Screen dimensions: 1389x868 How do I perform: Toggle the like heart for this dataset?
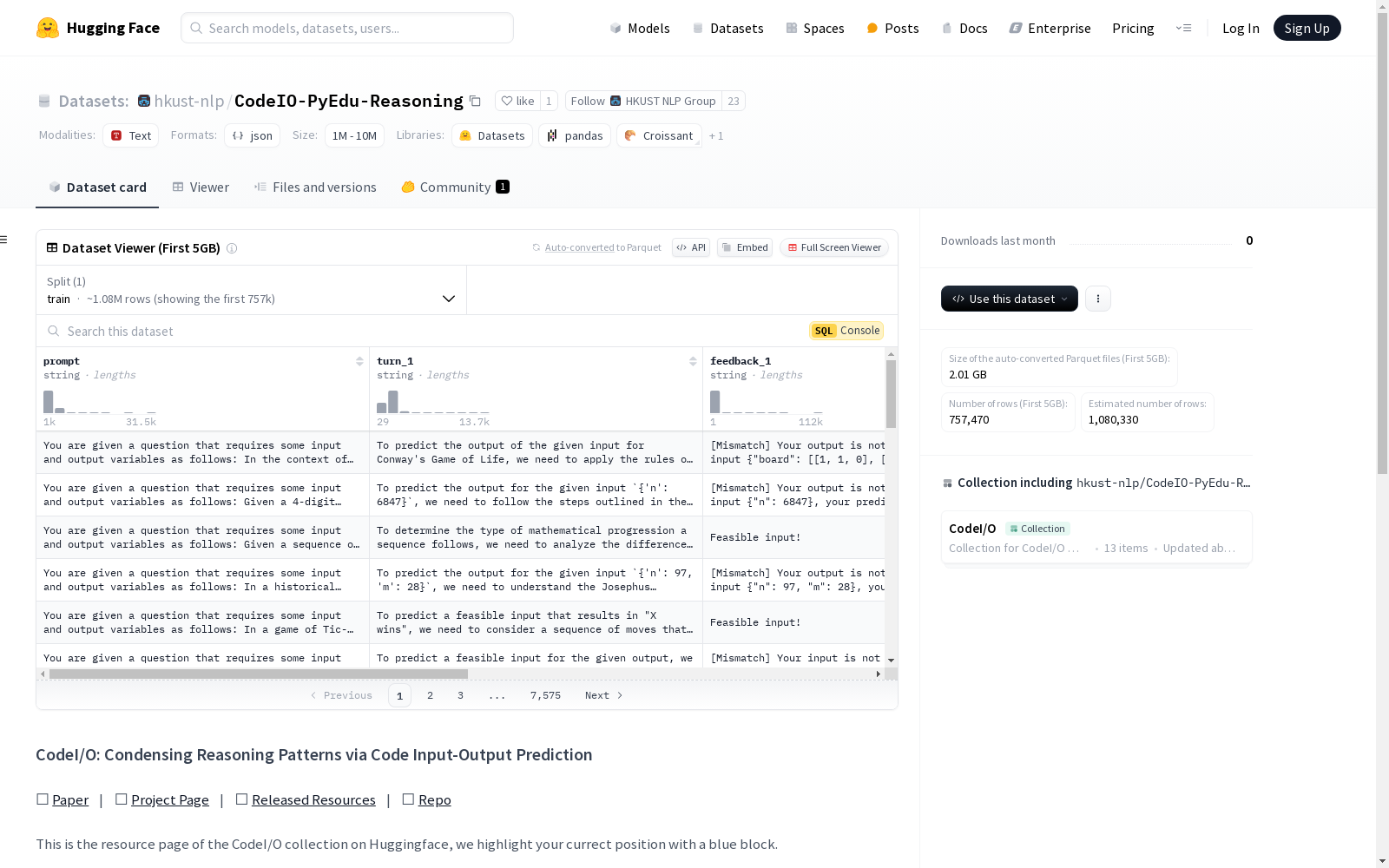pos(509,101)
